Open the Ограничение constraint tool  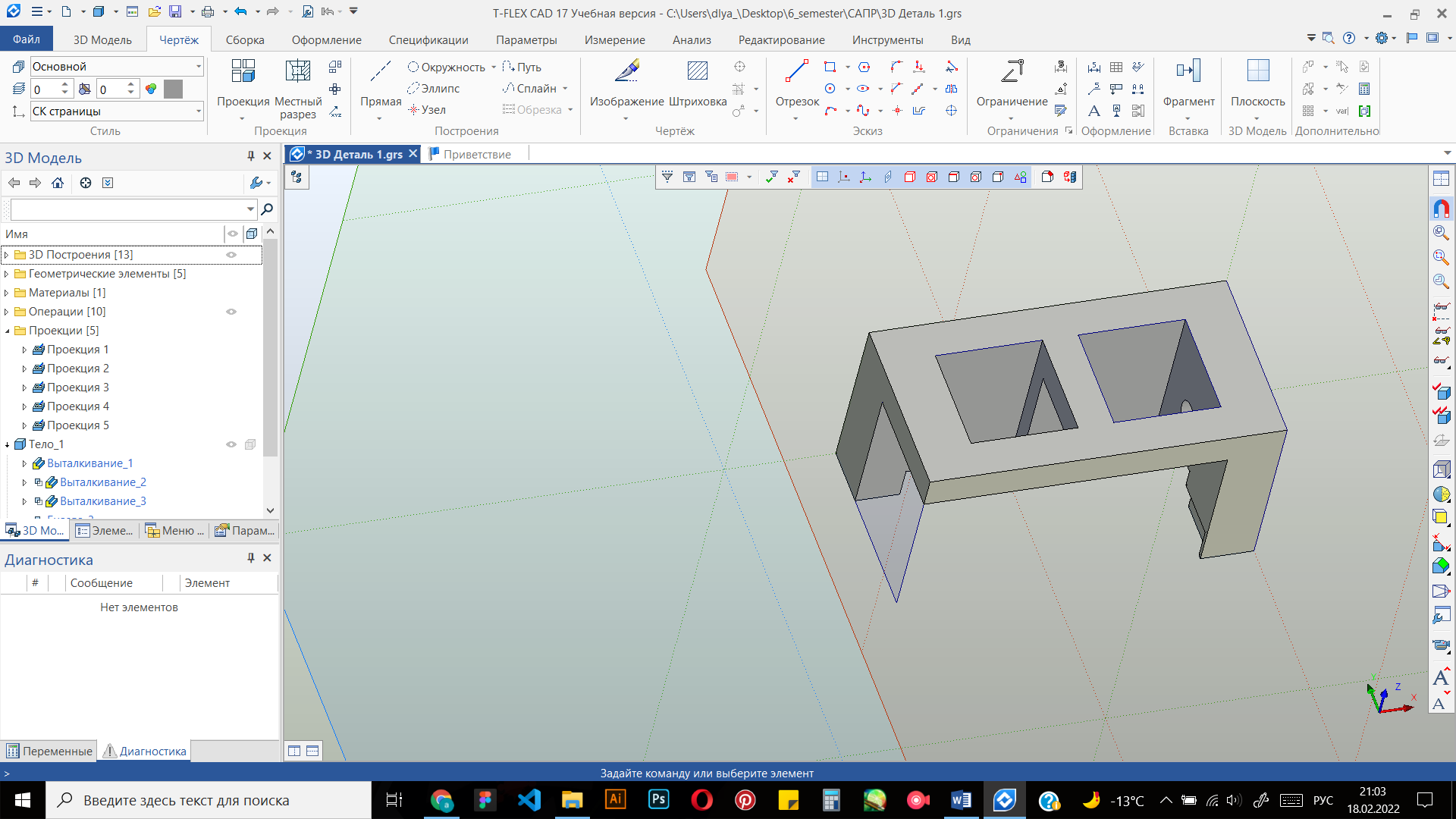pyautogui.click(x=1012, y=71)
